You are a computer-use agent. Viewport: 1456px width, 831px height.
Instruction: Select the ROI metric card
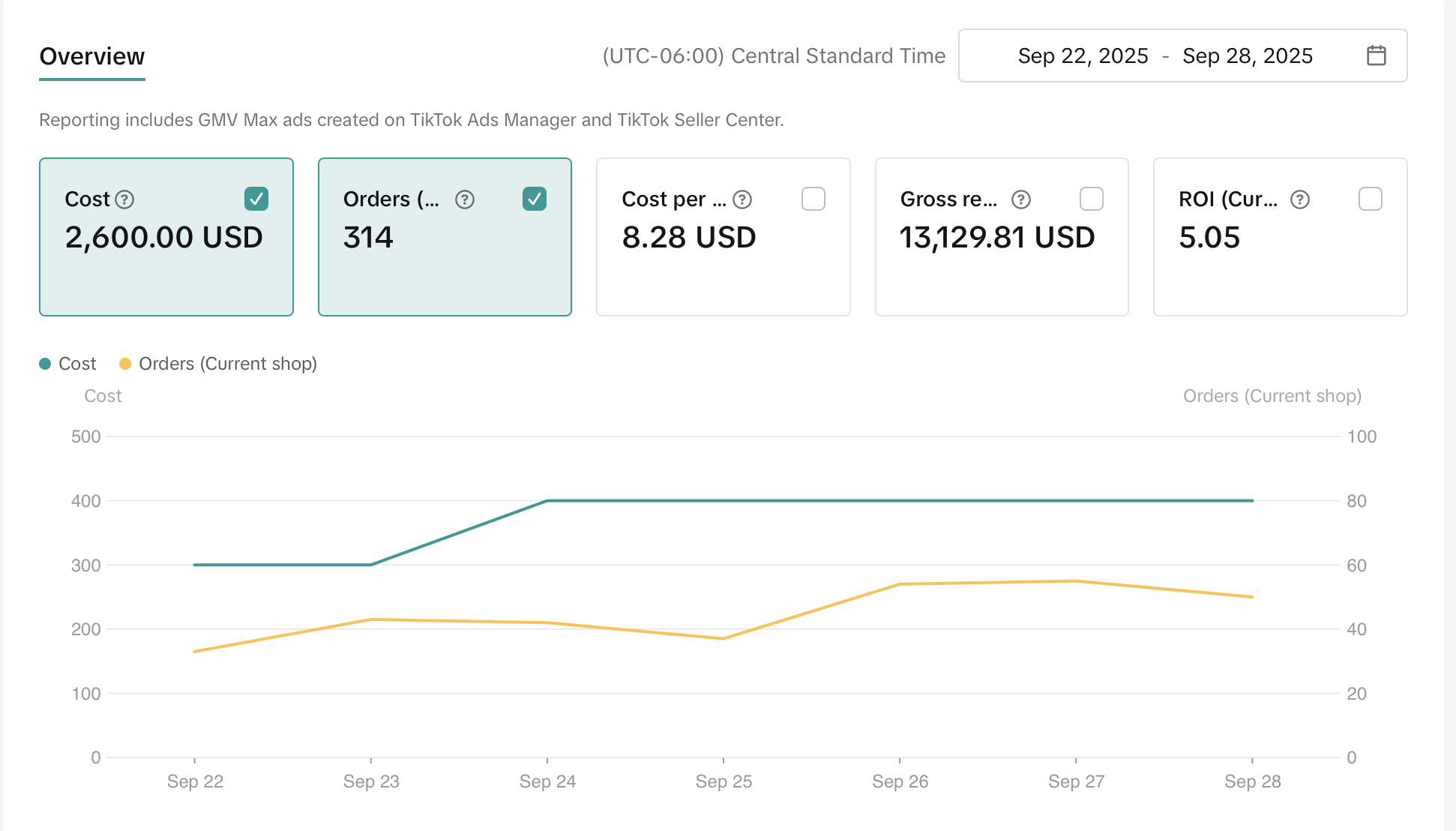pos(1280,236)
